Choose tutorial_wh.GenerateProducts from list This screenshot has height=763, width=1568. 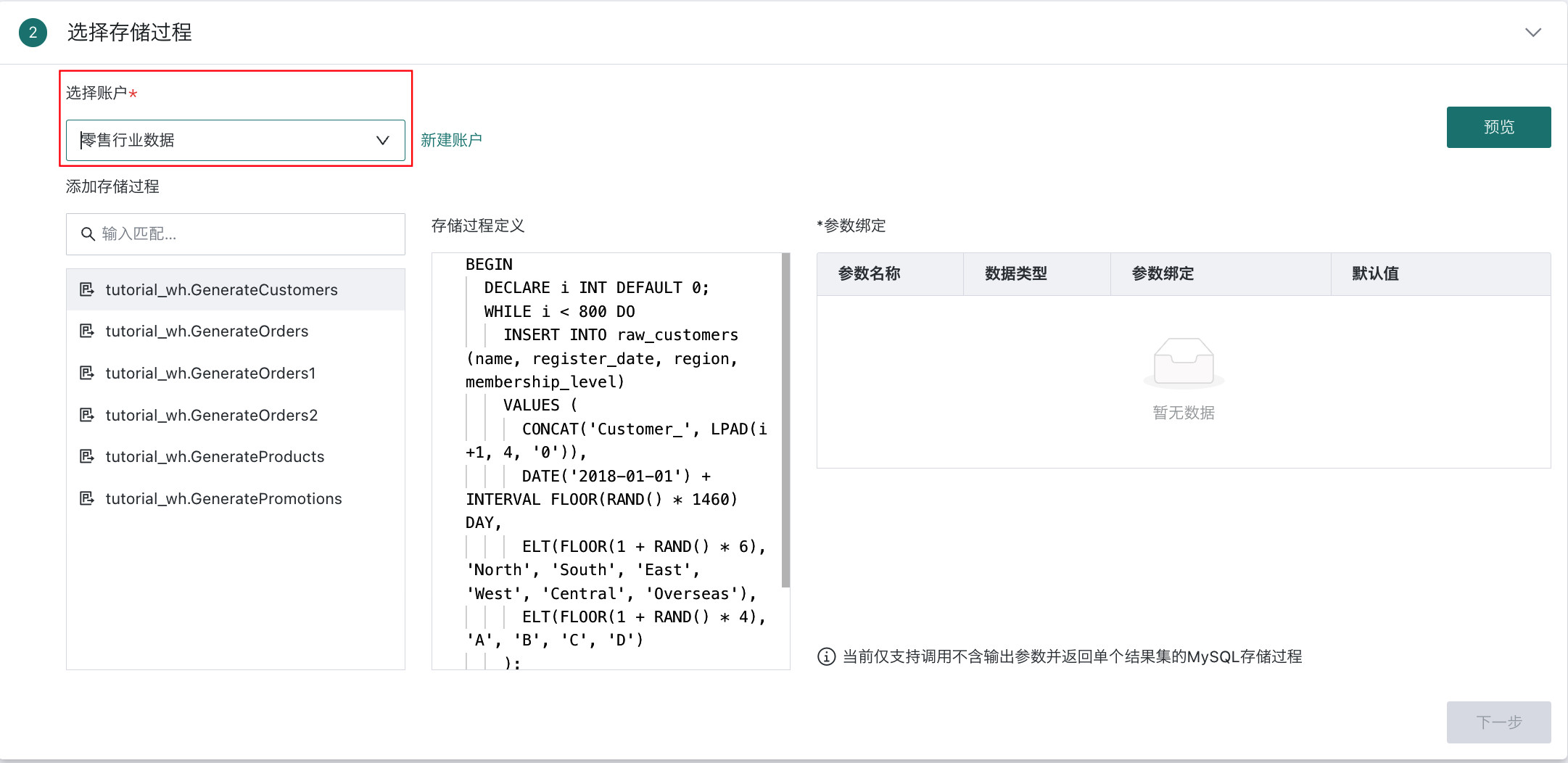[215, 456]
